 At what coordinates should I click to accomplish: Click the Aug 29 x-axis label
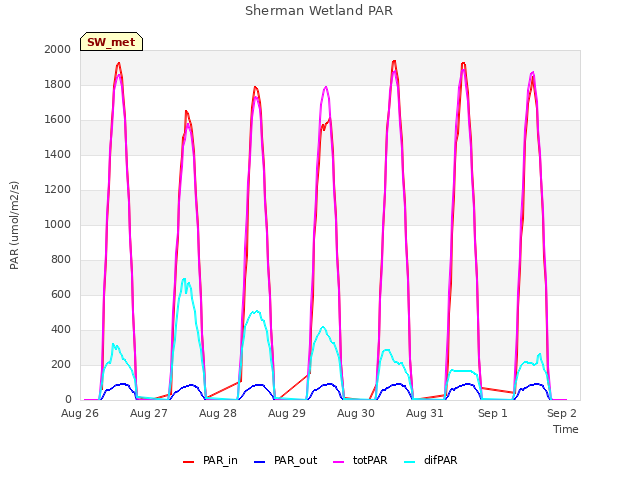tap(287, 413)
